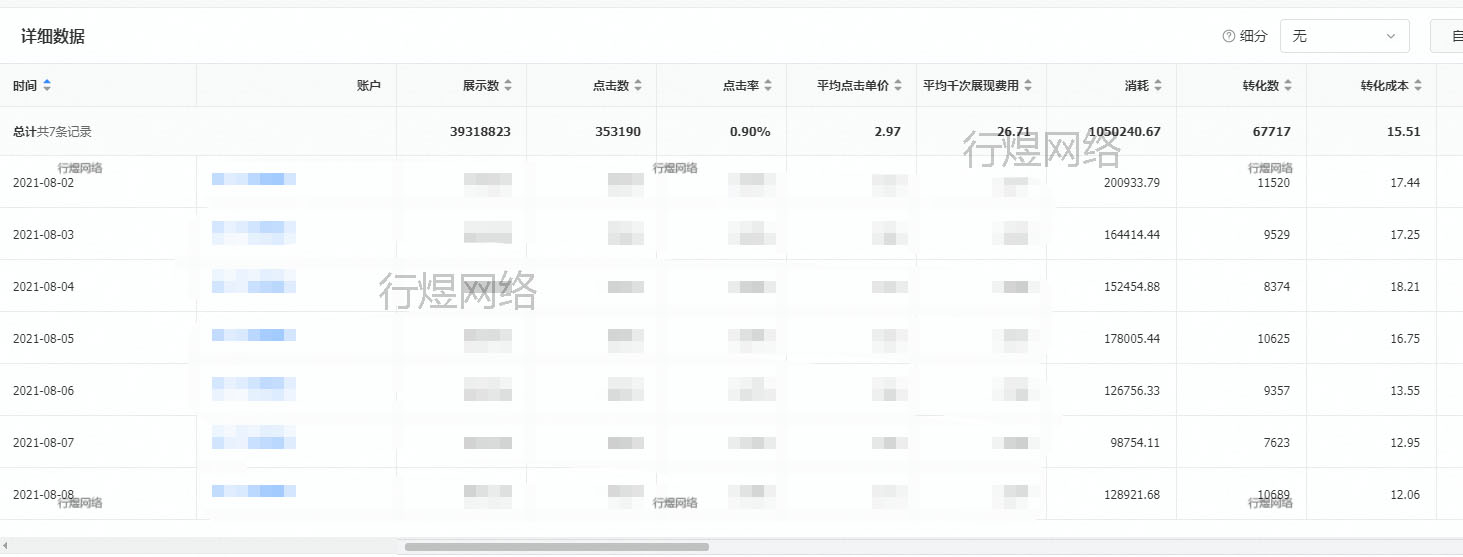This screenshot has width=1463, height=557.
Task: Click the 账户 column header
Action: [x=369, y=86]
